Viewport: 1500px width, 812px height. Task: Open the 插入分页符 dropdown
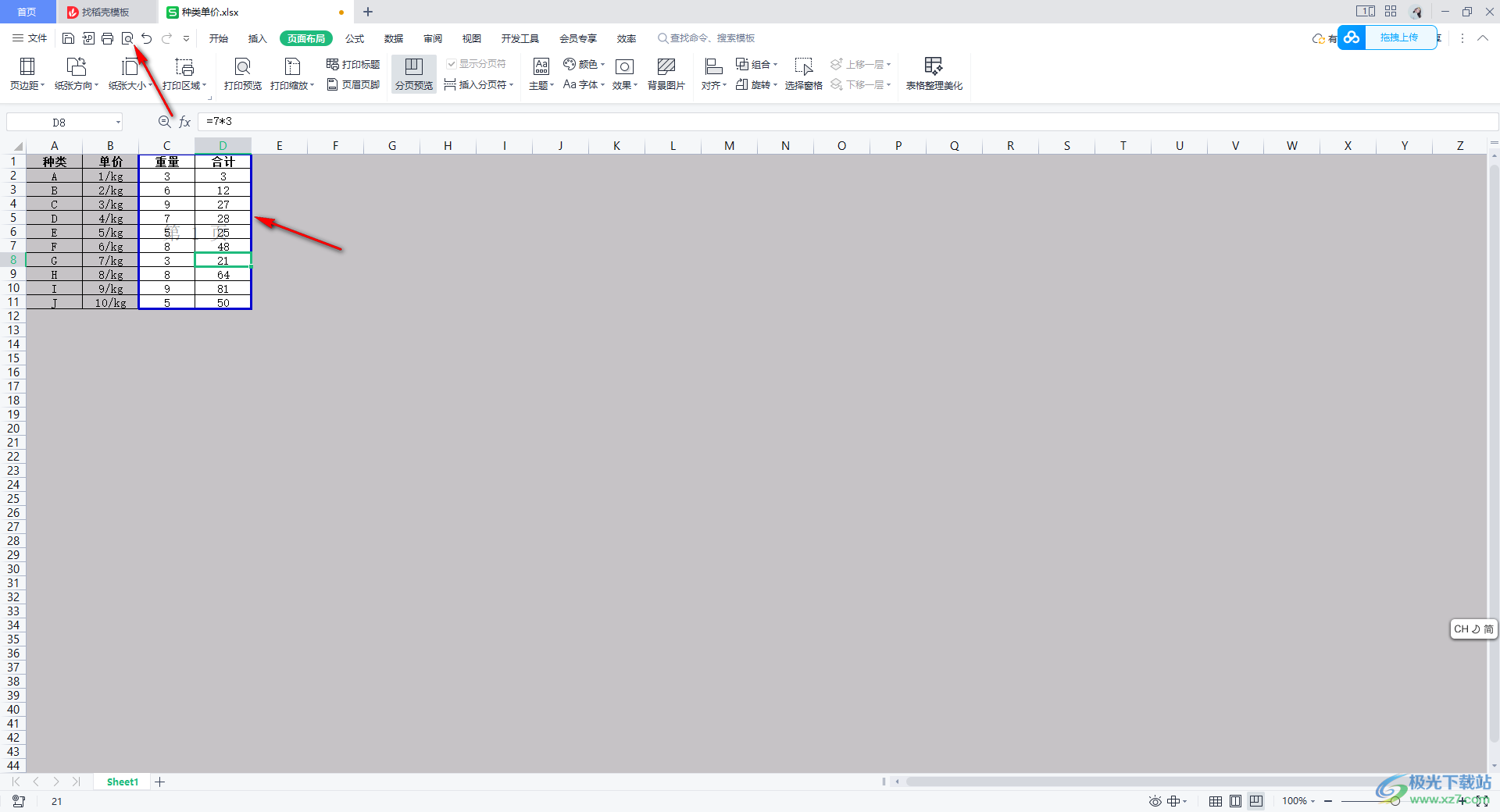click(x=479, y=84)
